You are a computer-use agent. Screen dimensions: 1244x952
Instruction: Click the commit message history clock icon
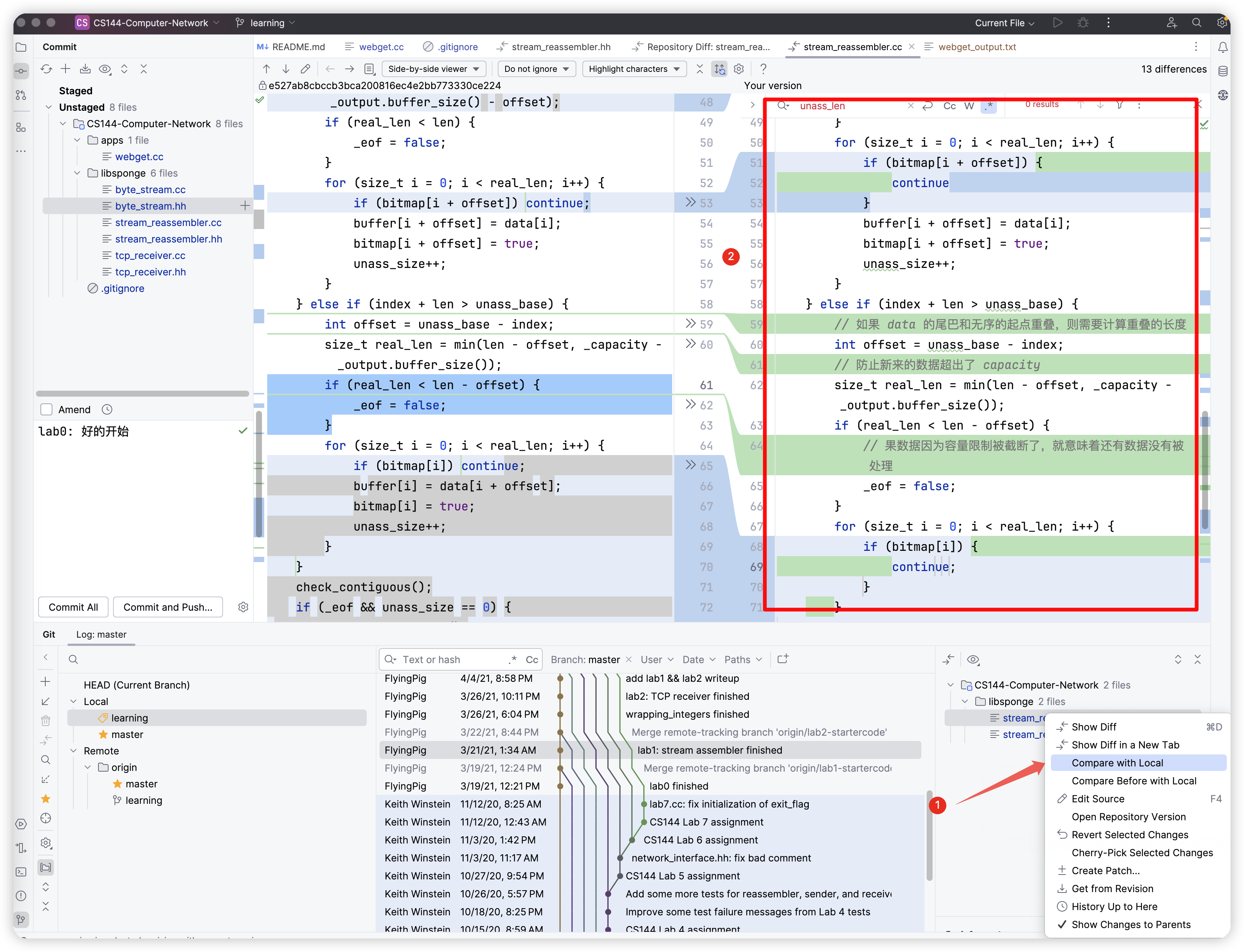[107, 409]
